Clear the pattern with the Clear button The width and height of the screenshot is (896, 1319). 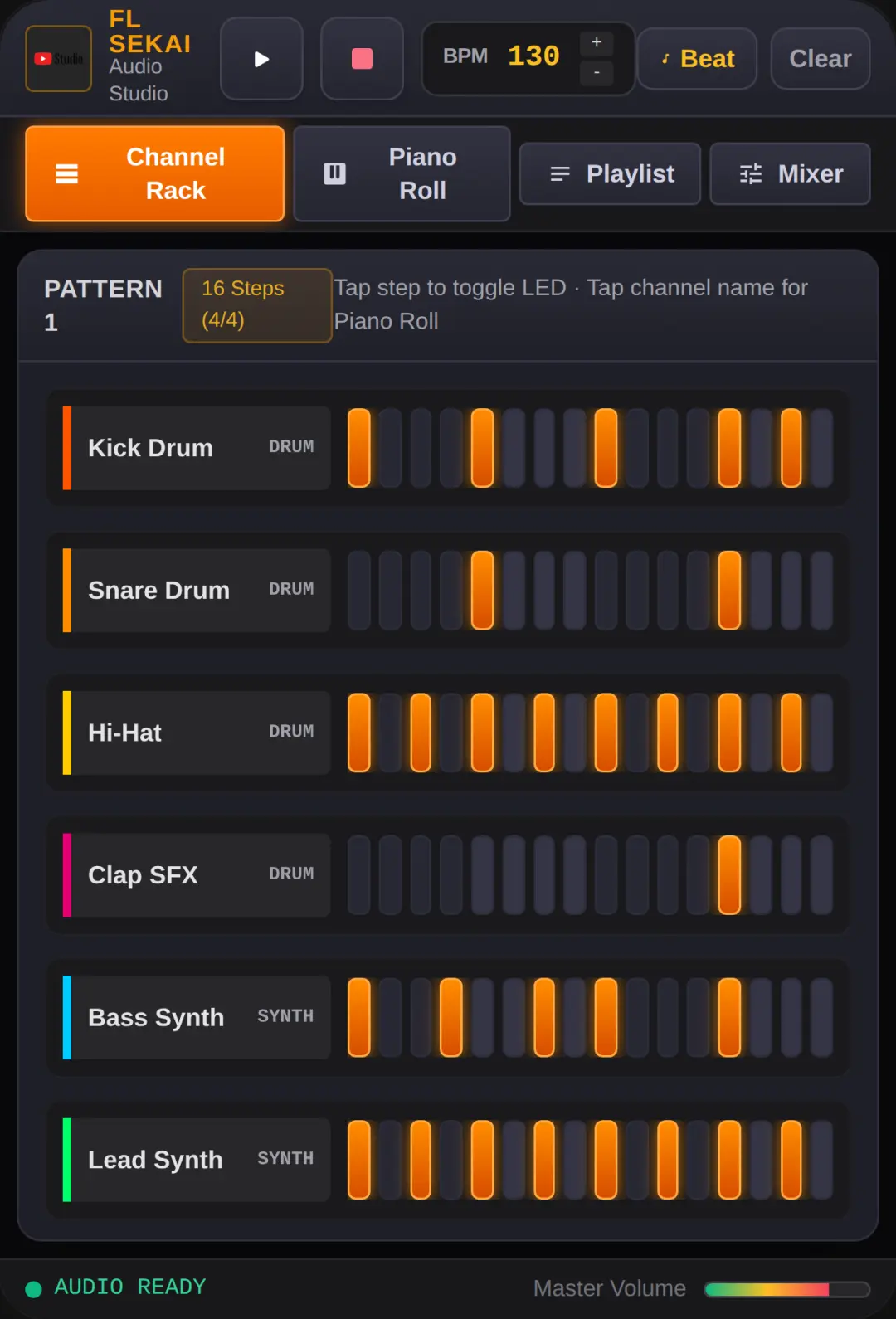821,59
